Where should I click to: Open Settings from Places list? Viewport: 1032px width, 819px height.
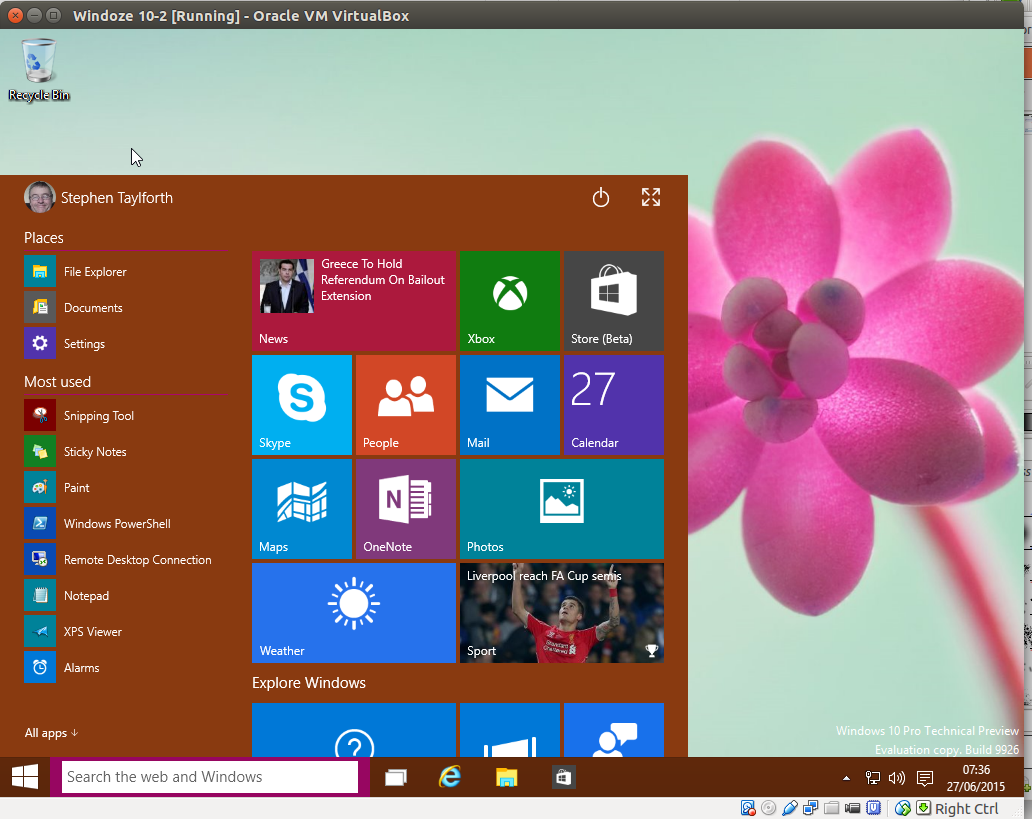tap(84, 344)
